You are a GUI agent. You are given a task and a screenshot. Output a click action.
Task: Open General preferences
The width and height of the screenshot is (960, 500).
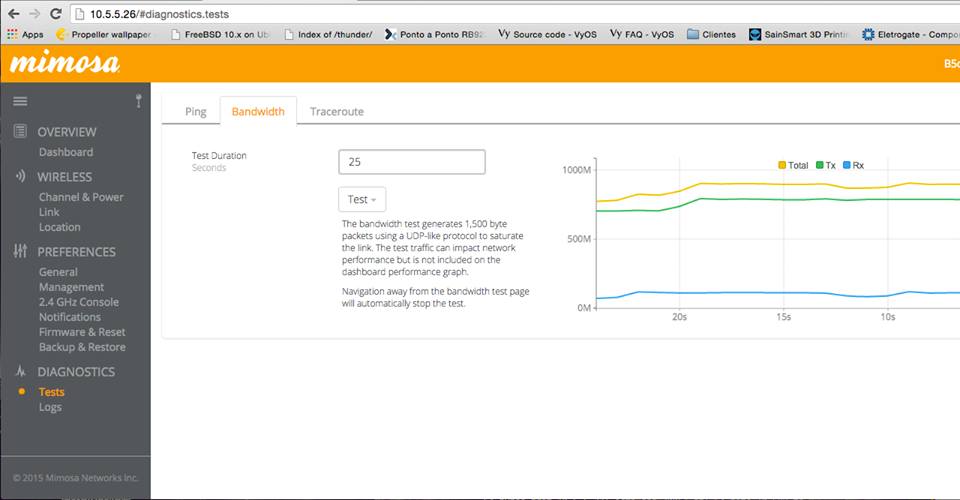(58, 272)
